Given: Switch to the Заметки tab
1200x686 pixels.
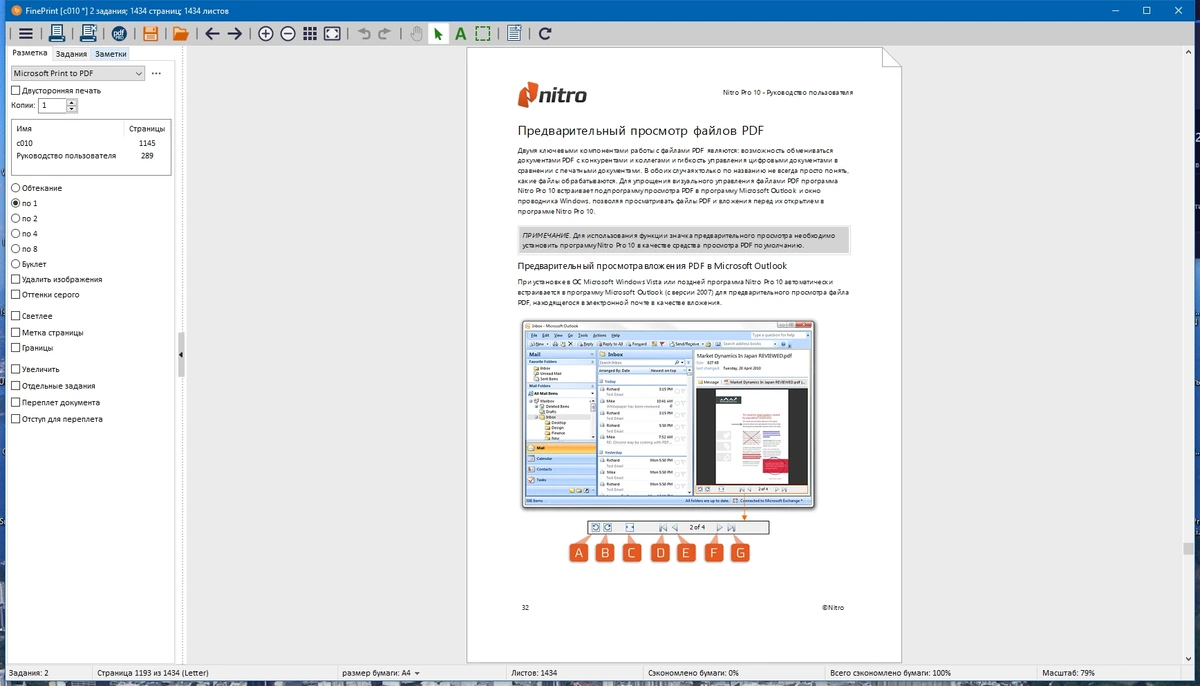Looking at the screenshot, I should tap(111, 54).
